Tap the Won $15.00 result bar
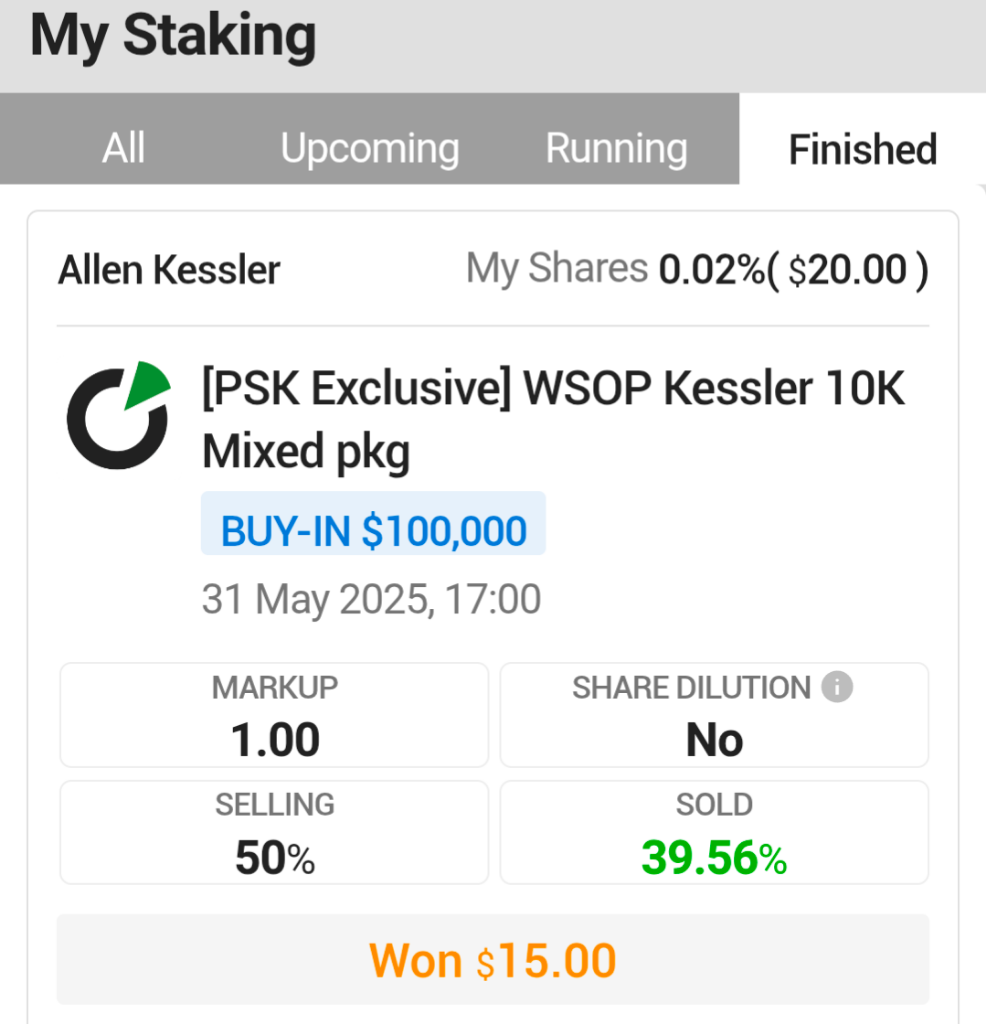This screenshot has height=1024, width=986. click(493, 961)
